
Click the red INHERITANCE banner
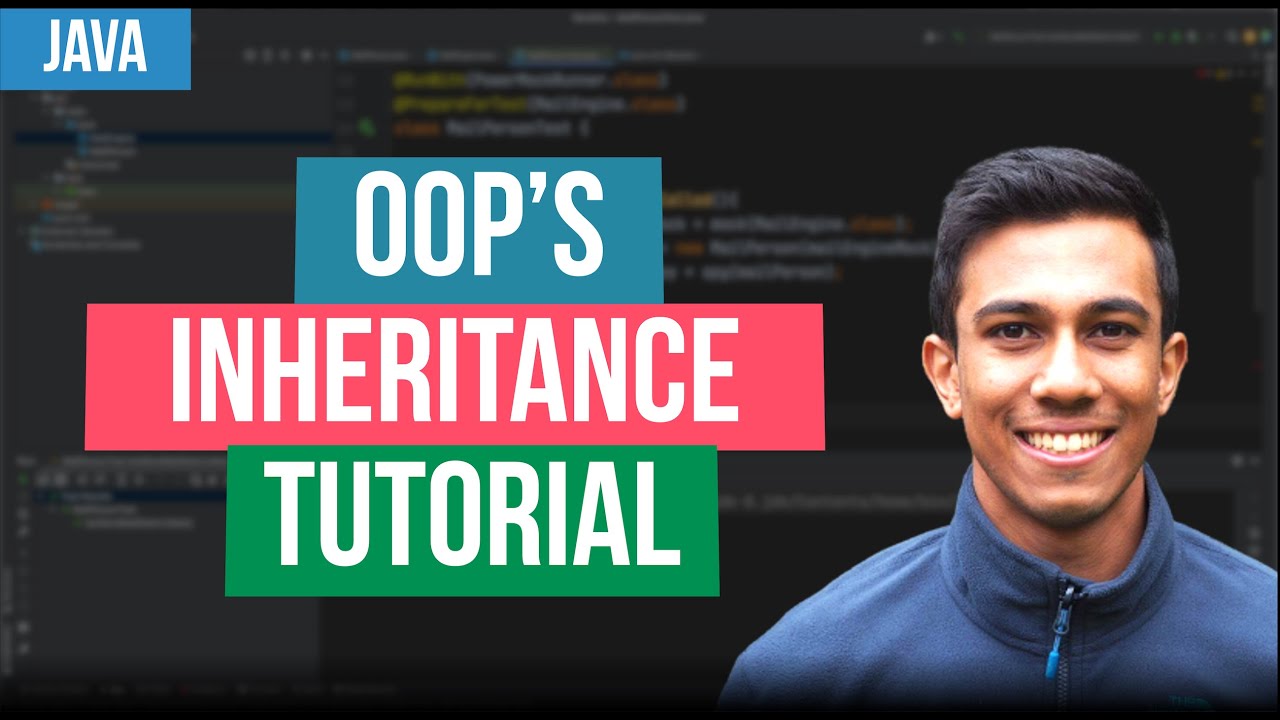(454, 376)
